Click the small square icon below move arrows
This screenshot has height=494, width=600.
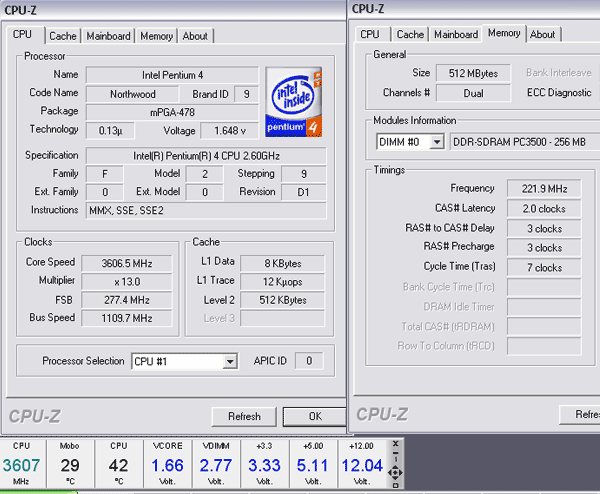coord(396,485)
